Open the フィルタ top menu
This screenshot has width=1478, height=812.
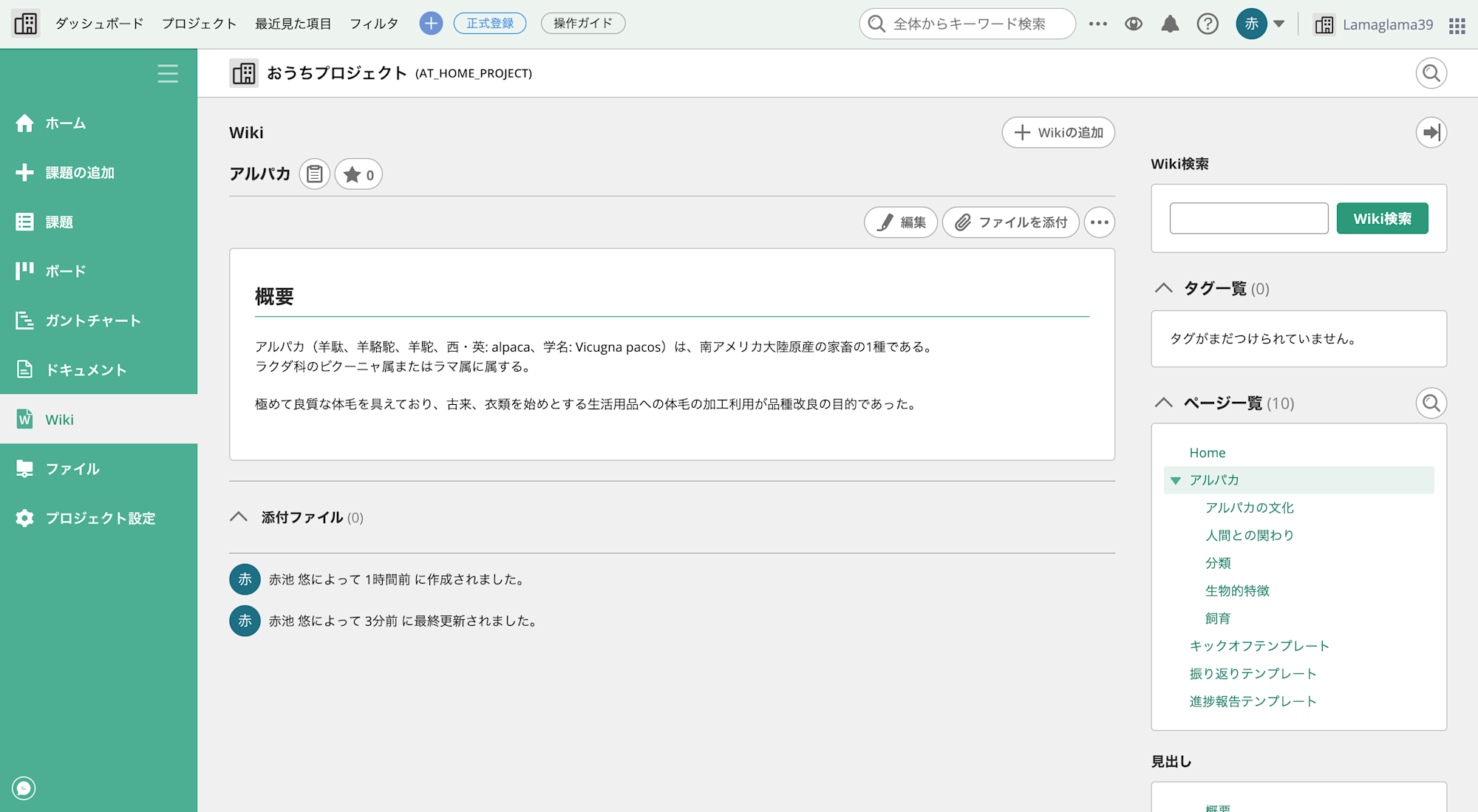click(374, 24)
